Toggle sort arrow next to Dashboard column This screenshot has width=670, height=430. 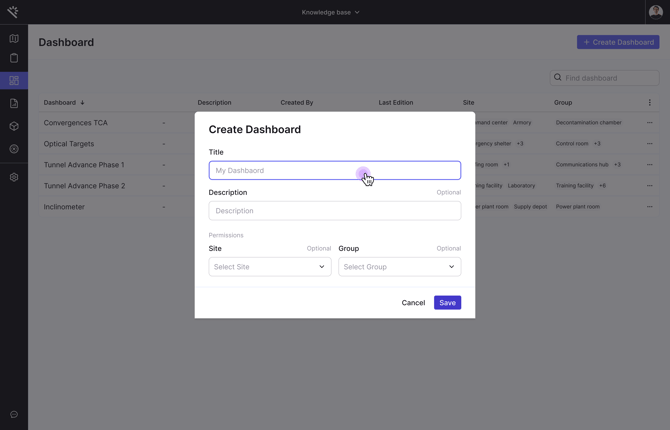82,103
